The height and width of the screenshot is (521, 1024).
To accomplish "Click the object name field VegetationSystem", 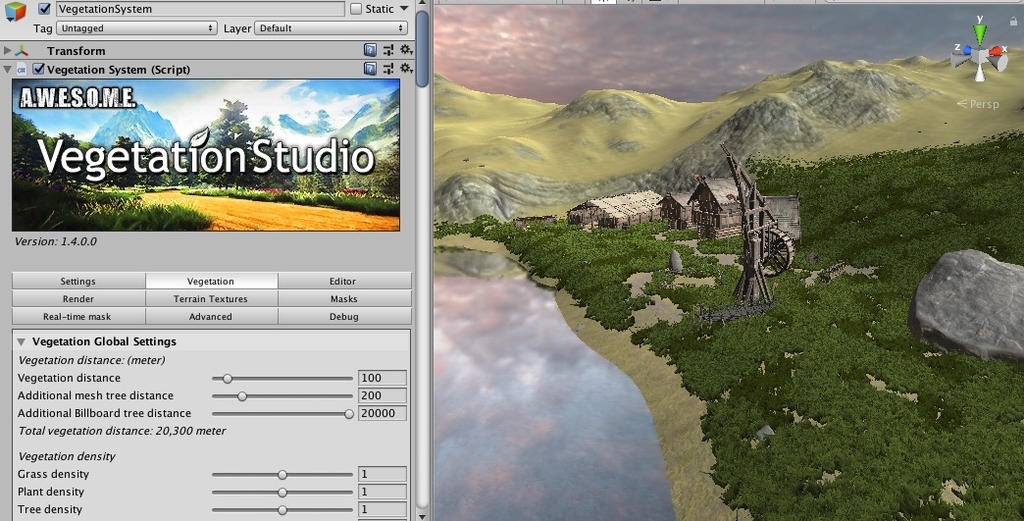I will pos(200,9).
